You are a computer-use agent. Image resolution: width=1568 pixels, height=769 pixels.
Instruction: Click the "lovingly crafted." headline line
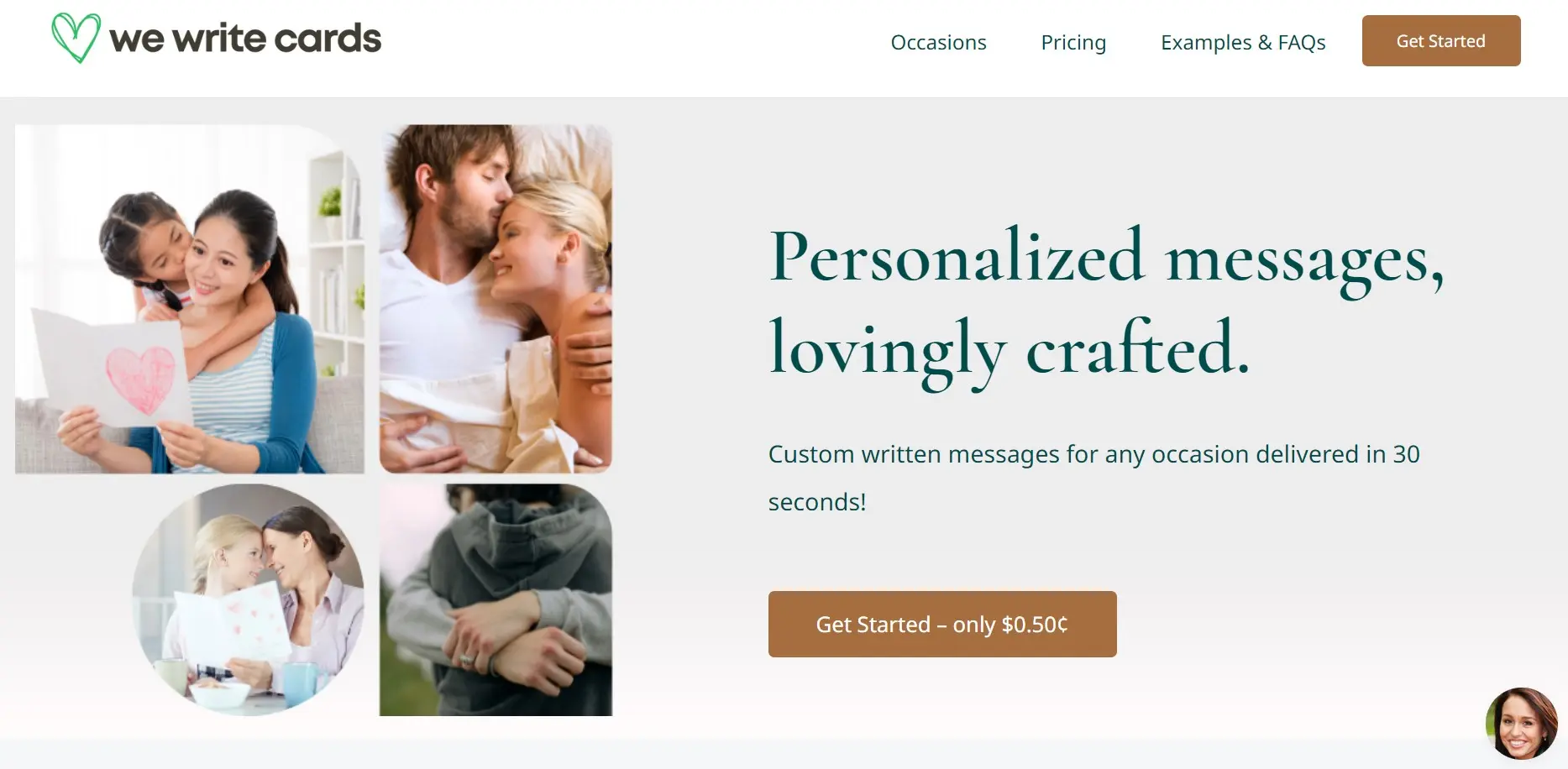[x=1009, y=349]
